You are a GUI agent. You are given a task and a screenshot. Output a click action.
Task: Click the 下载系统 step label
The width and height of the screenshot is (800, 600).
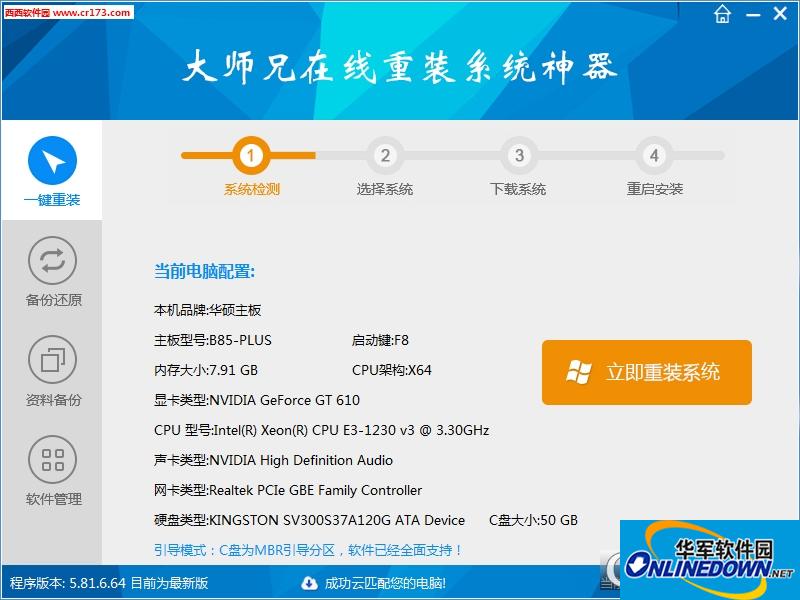tap(518, 189)
